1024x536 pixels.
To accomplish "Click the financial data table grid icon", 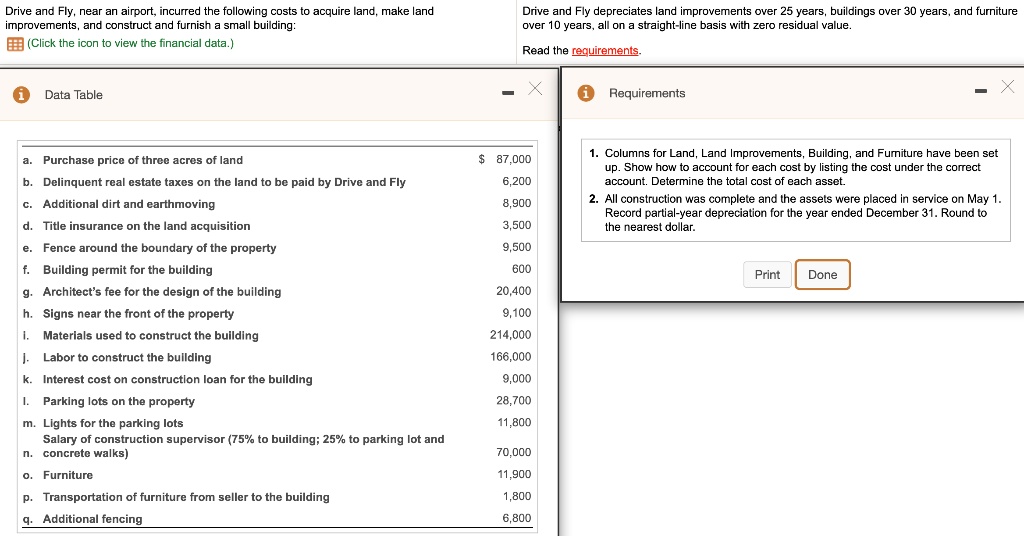I will coord(15,44).
